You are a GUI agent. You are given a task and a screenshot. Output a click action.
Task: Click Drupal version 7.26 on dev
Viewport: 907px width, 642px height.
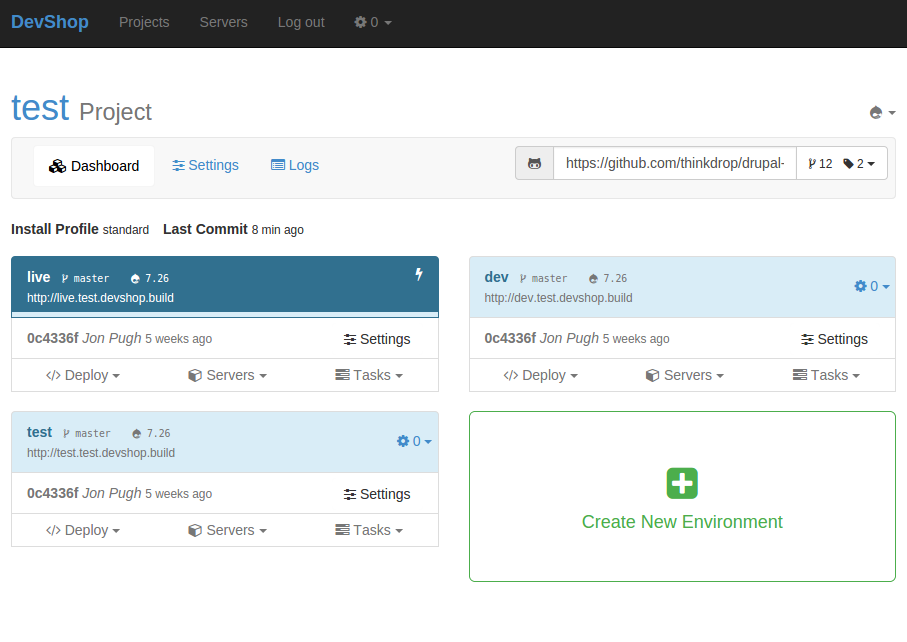[608, 278]
